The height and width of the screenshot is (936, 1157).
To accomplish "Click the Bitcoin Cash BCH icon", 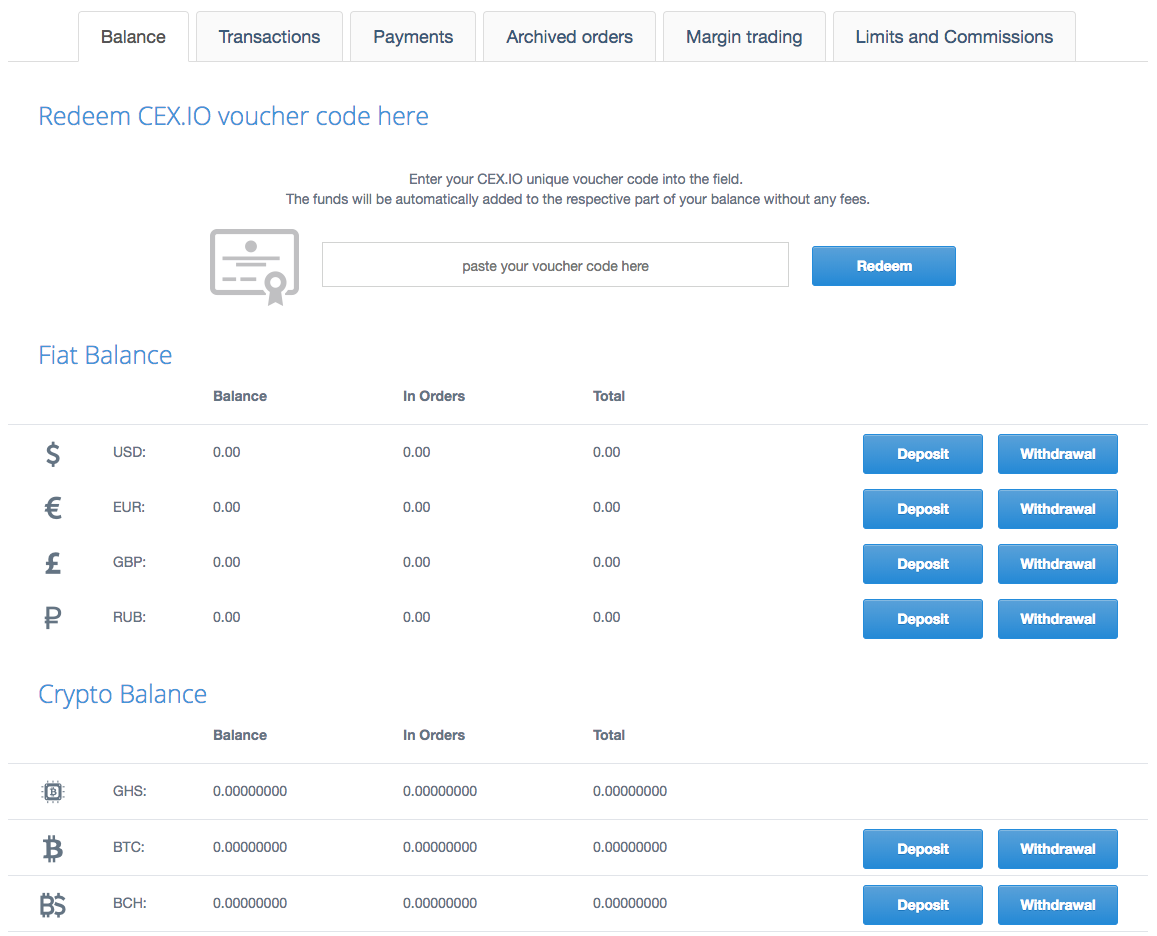I will pyautogui.click(x=52, y=904).
